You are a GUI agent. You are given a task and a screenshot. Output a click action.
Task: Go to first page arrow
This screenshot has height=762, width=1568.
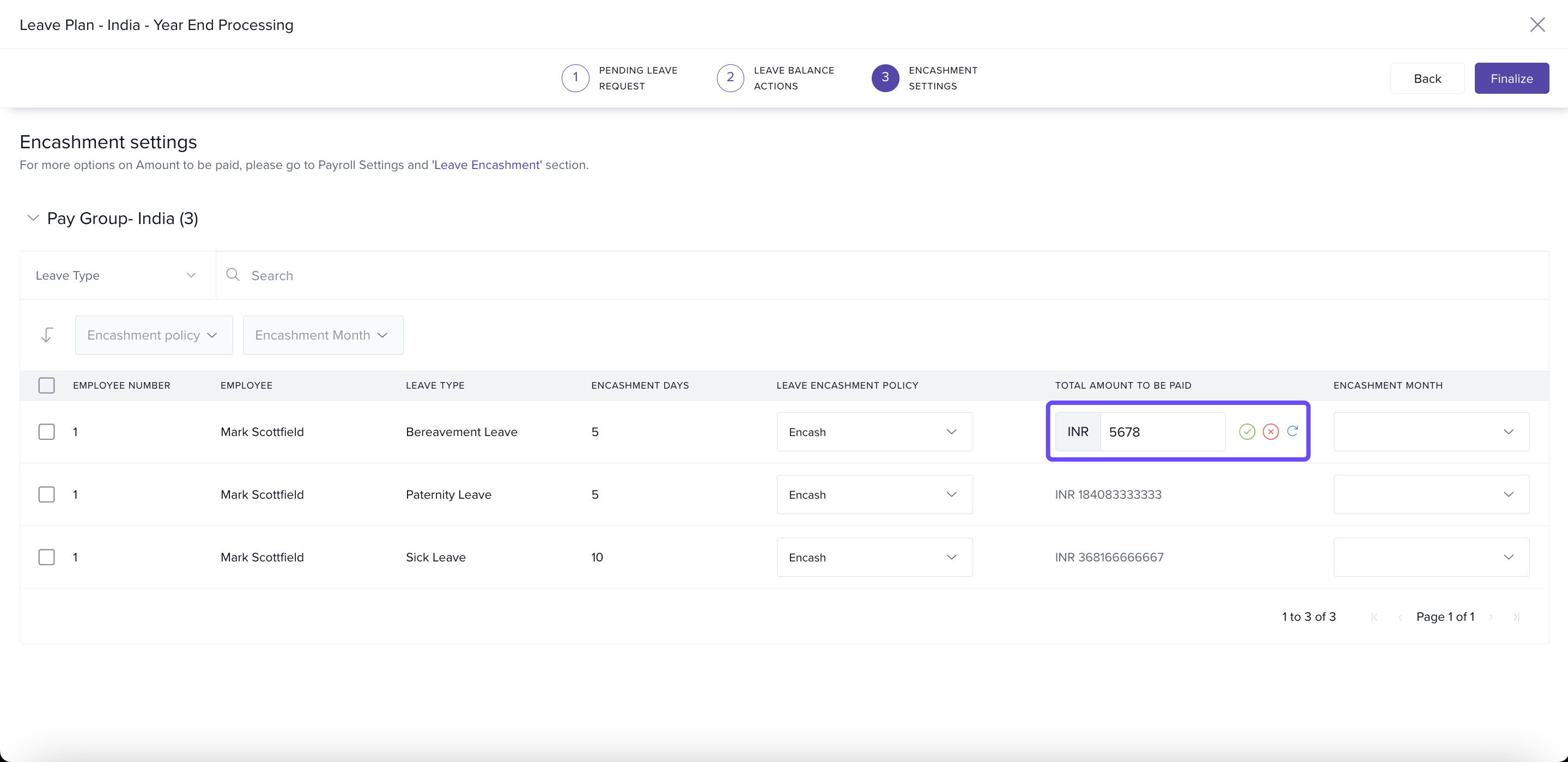(x=1374, y=617)
